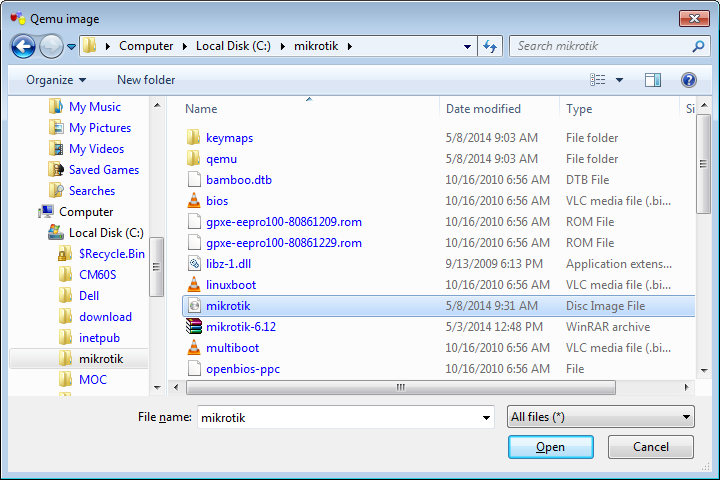This screenshot has width=720, height=480.
Task: Click the file list scroll right arrow
Action: click(x=686, y=388)
